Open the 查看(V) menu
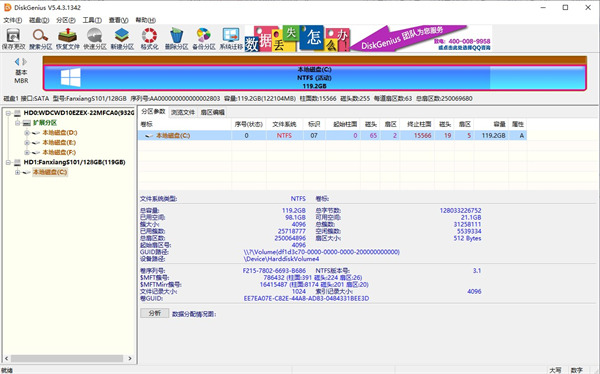The height and width of the screenshot is (374, 600). tap(119, 20)
